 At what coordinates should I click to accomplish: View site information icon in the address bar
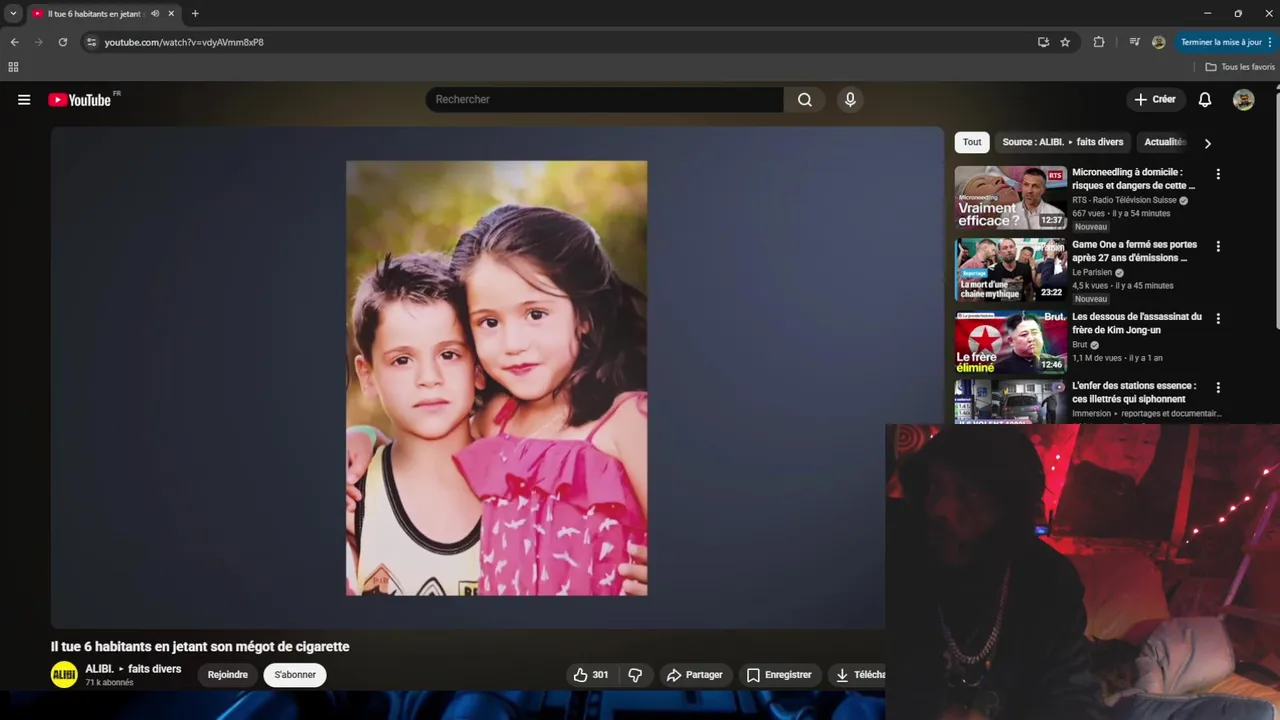(91, 42)
